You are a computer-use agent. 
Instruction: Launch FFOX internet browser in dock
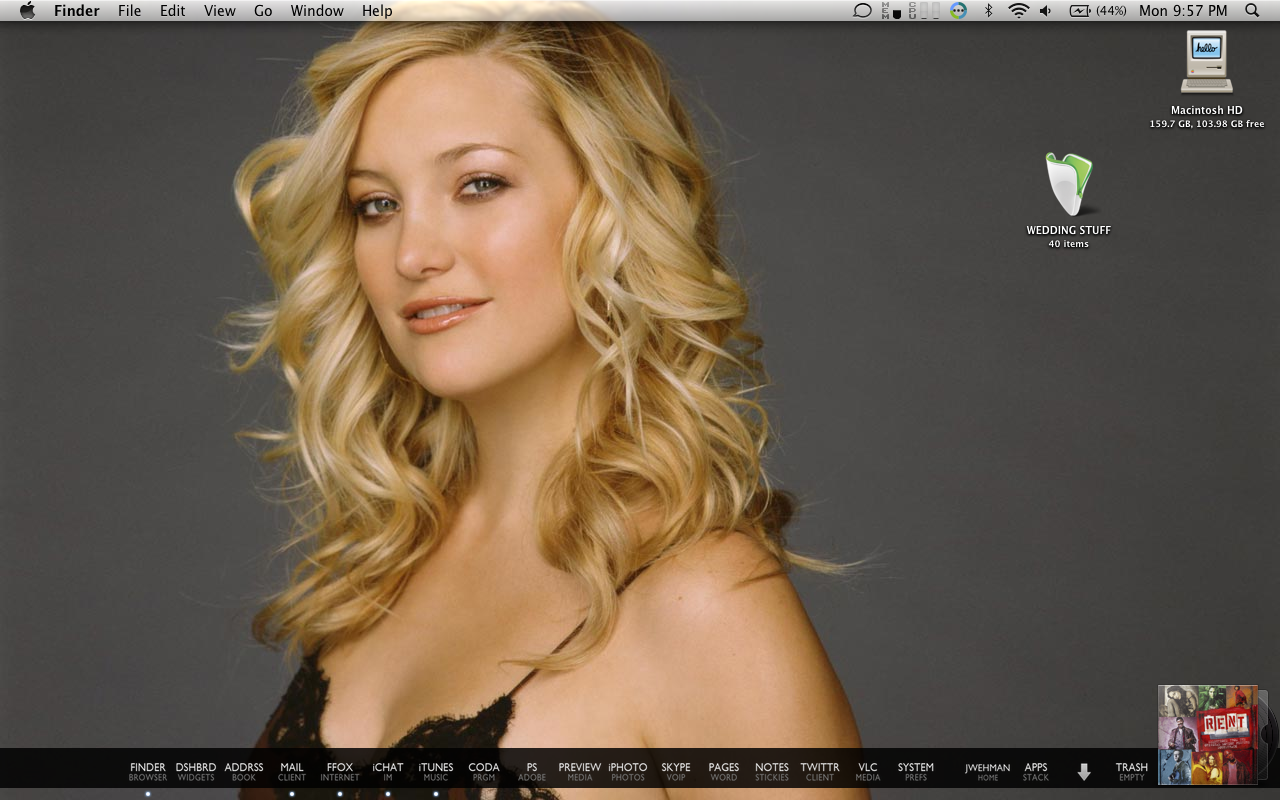tap(340, 772)
